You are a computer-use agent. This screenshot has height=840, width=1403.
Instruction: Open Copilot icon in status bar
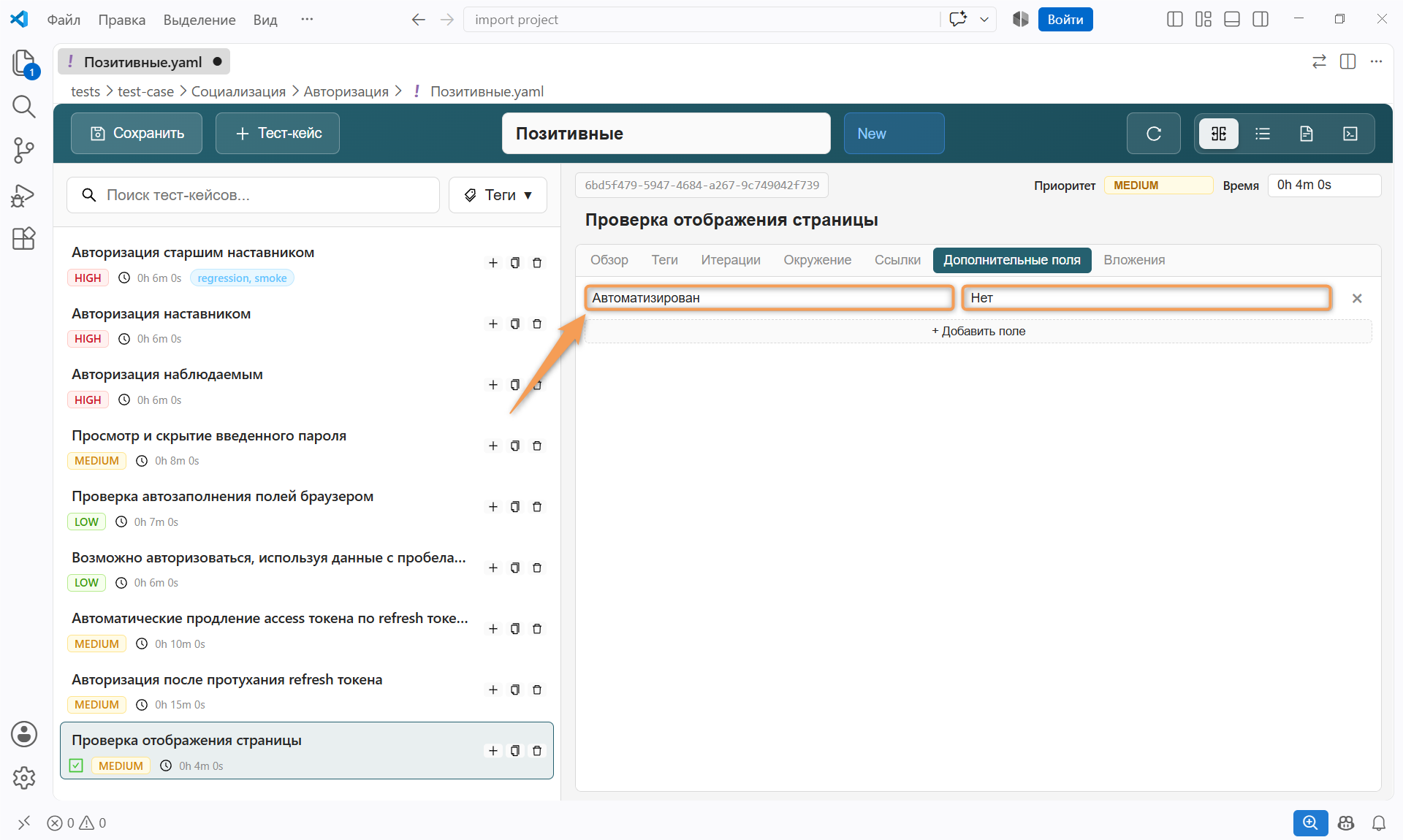[x=1346, y=823]
